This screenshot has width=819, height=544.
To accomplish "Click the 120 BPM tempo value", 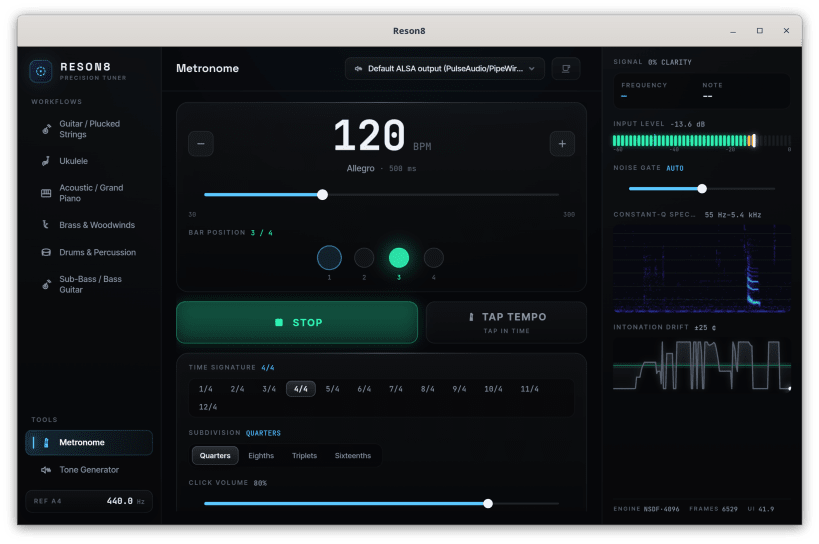I will 369,136.
